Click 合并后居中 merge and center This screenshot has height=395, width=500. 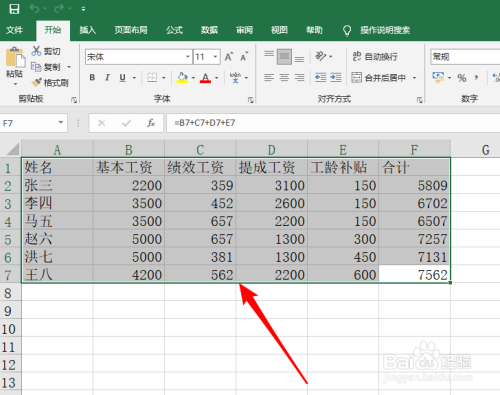click(x=379, y=78)
